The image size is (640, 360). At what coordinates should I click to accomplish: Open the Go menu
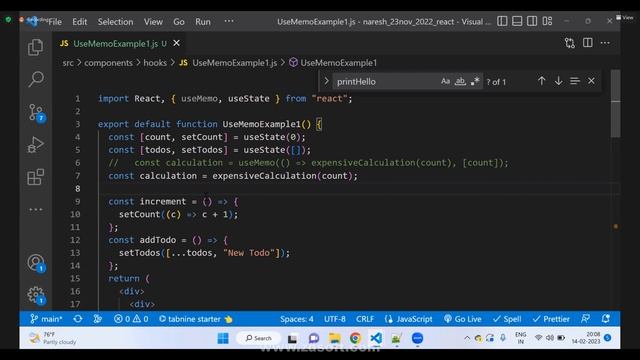(x=179, y=22)
